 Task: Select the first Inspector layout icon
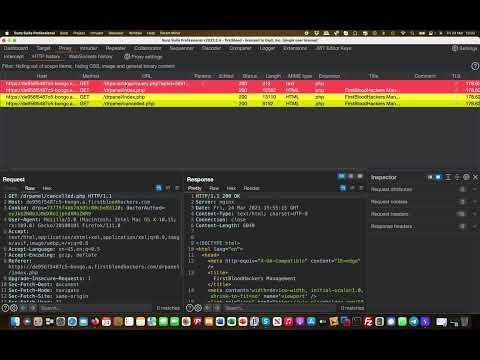pos(430,177)
